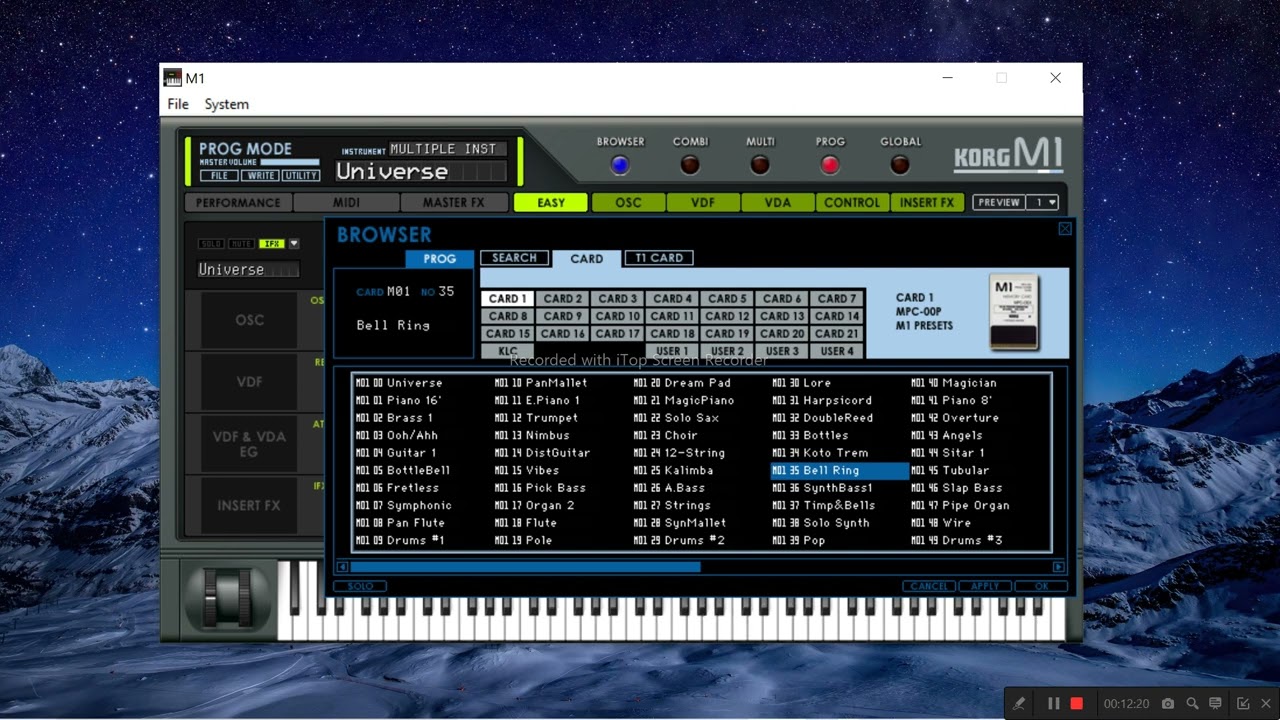
Task: Open the dropdown arrow next to IFX
Action: tap(294, 244)
